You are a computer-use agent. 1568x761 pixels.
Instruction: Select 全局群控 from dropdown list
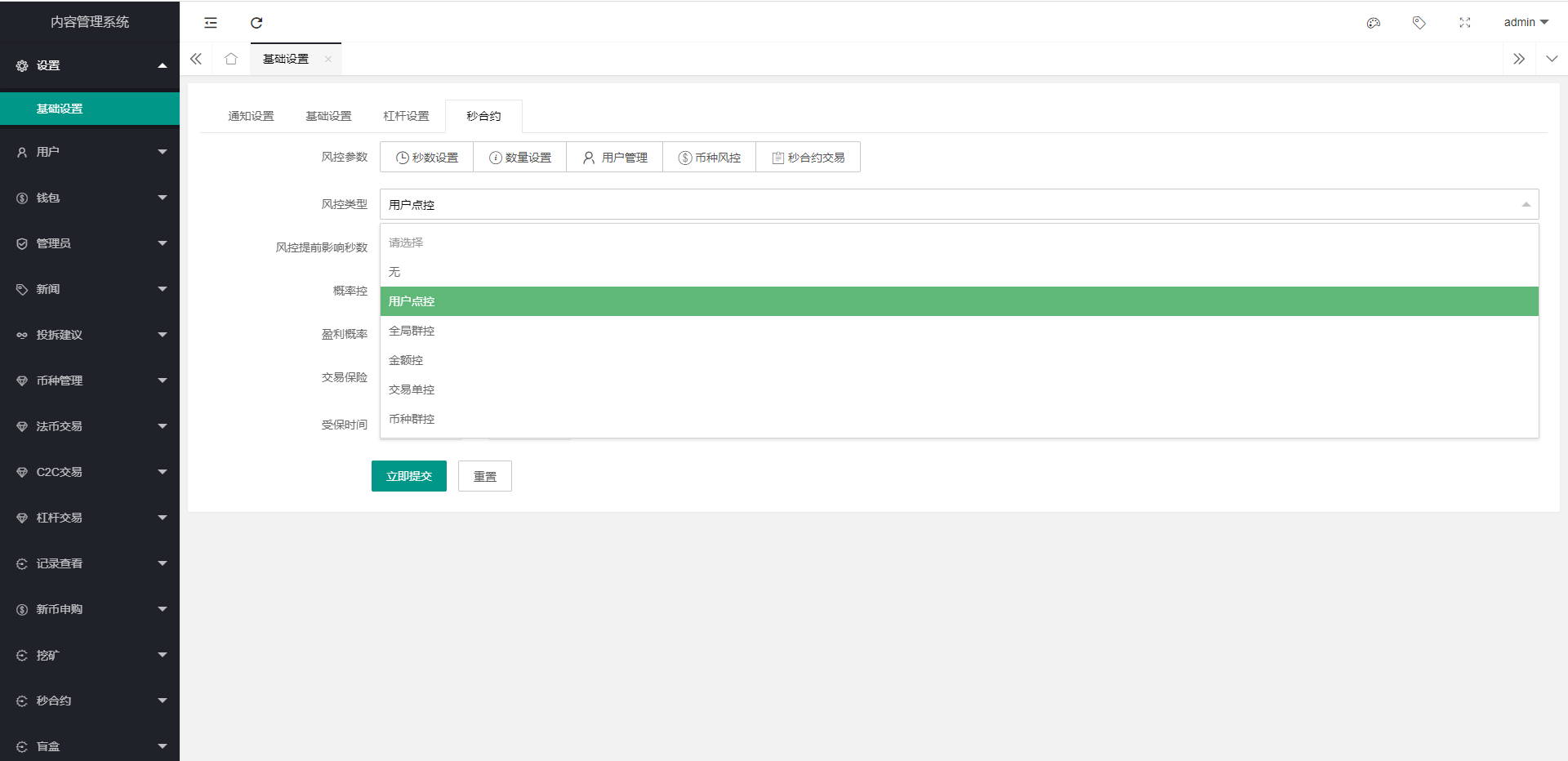point(412,331)
